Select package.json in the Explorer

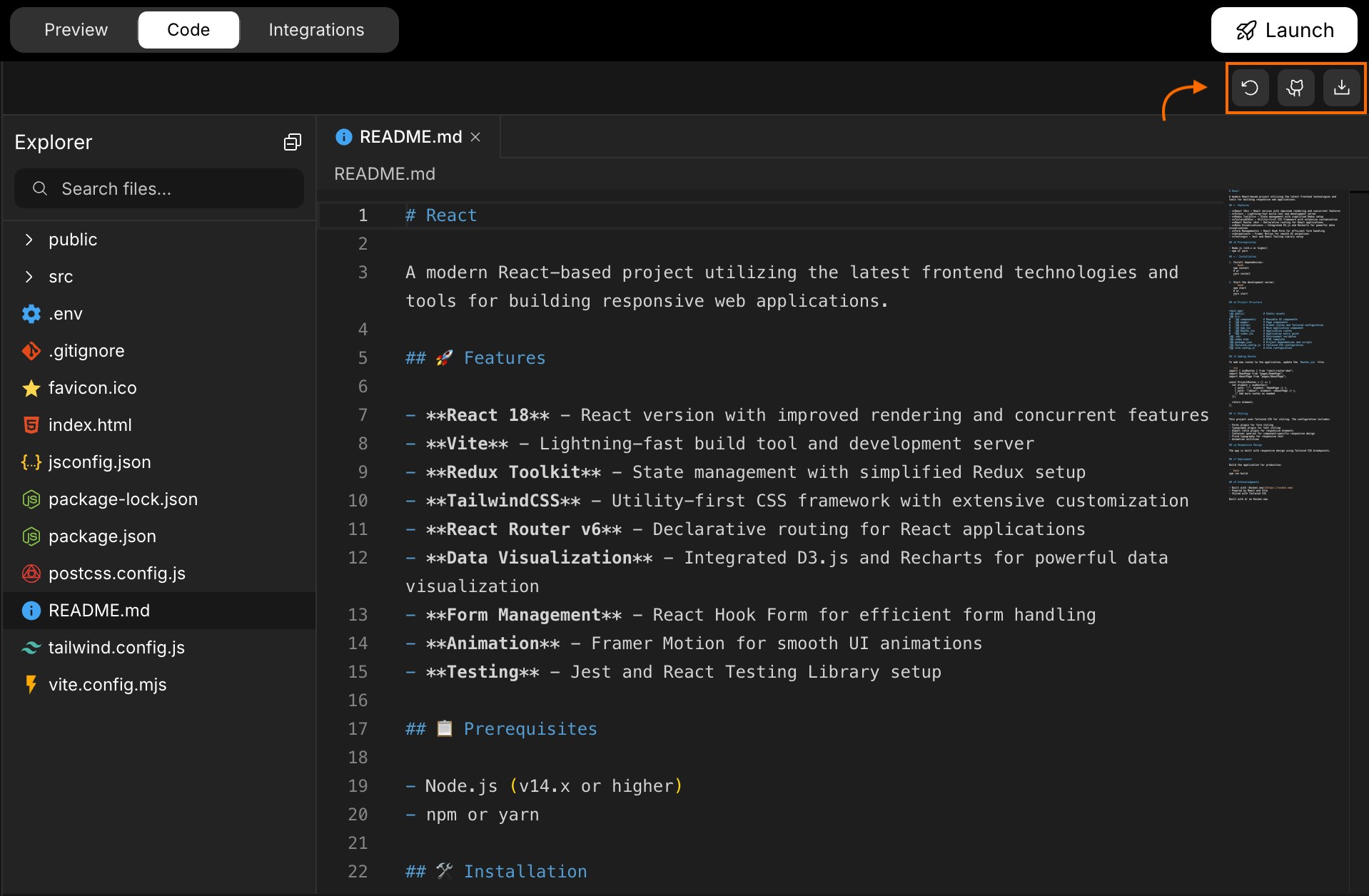(x=102, y=536)
